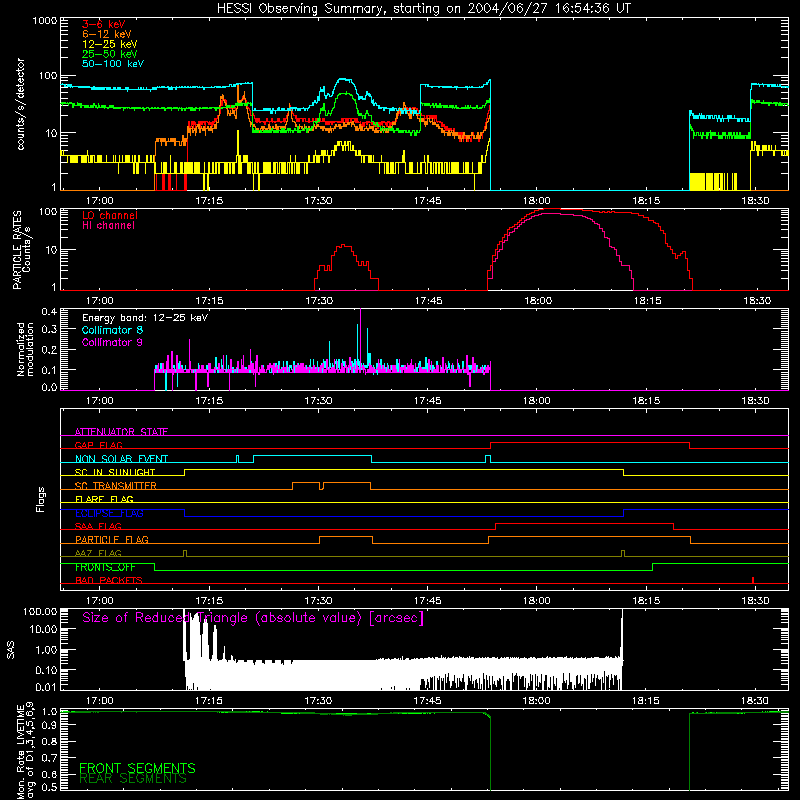Click the SAS axis label

10,650
